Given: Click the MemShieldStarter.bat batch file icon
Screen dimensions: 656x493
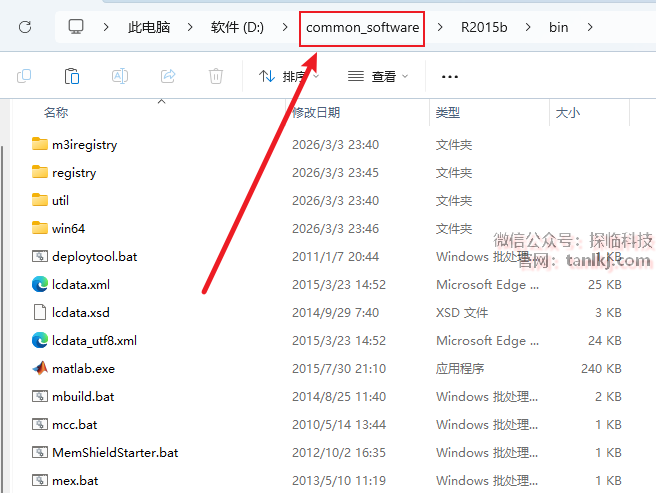Looking at the screenshot, I should 40,452.
